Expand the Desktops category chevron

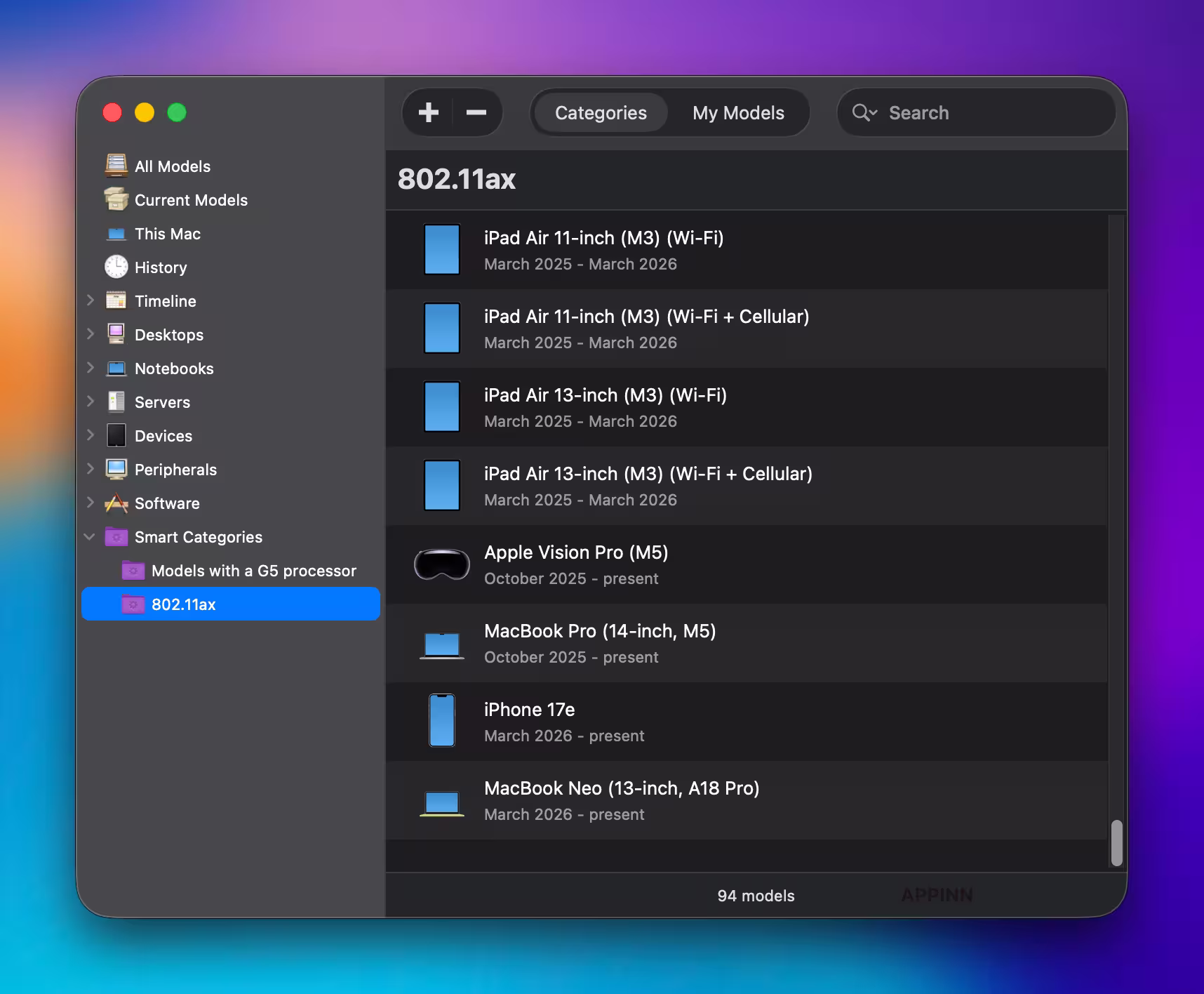(x=91, y=334)
